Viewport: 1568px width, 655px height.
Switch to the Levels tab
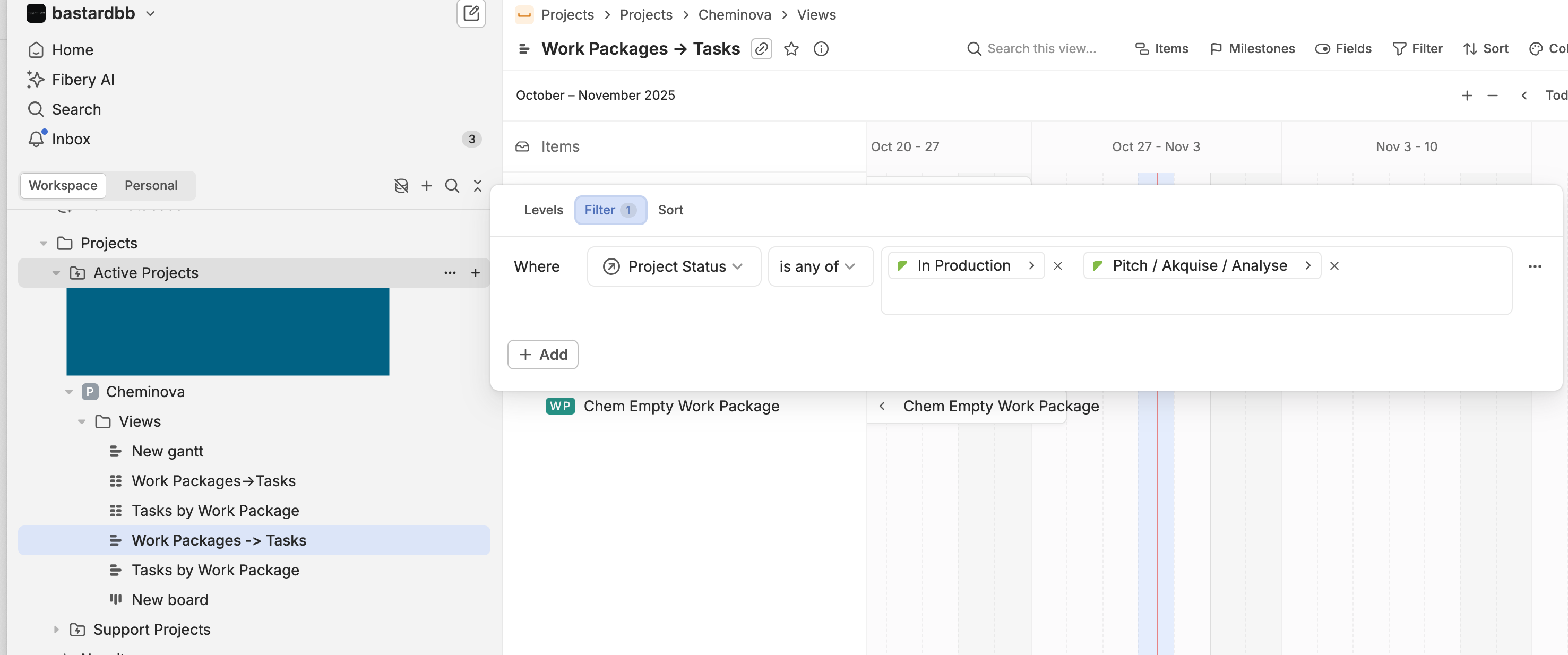point(543,210)
